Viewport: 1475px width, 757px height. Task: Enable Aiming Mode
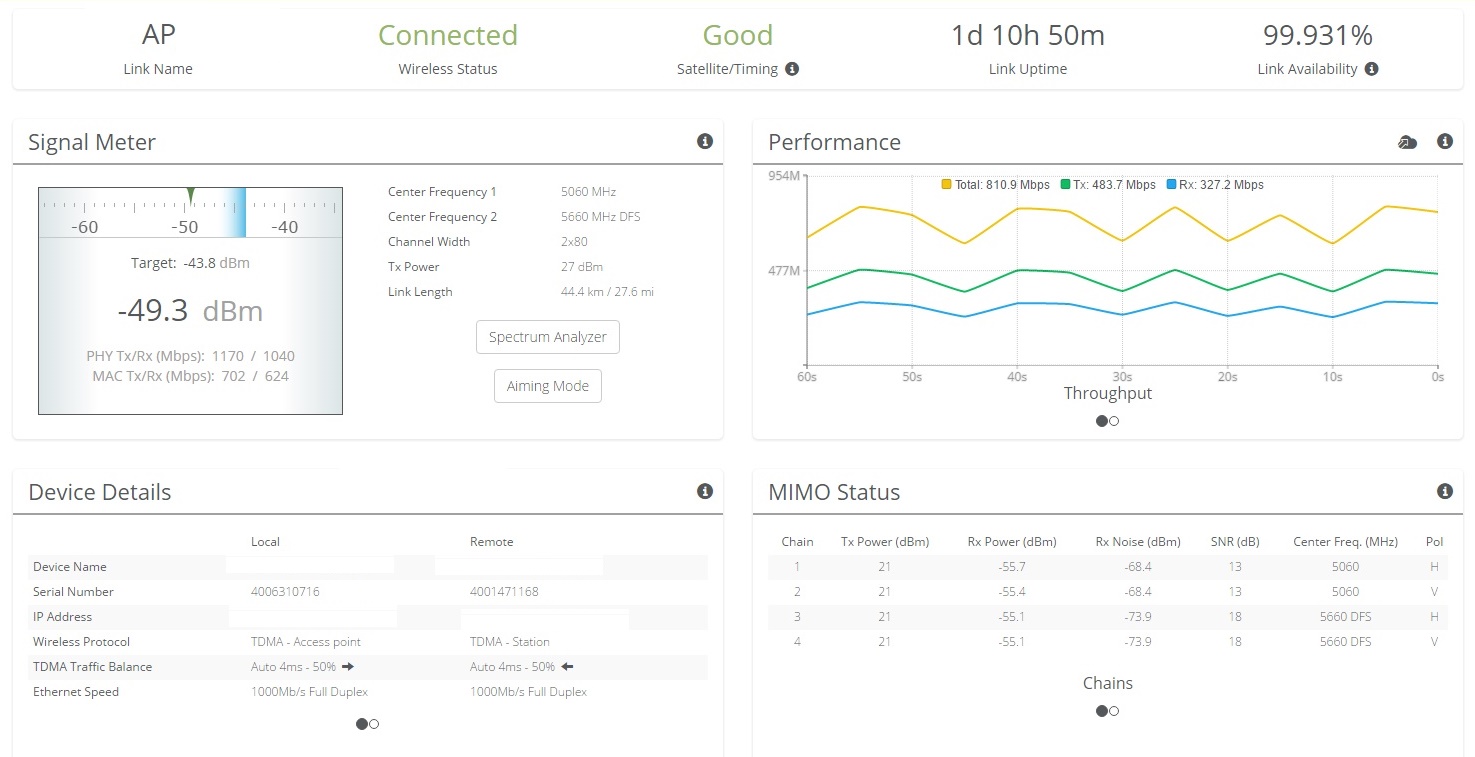pos(547,386)
